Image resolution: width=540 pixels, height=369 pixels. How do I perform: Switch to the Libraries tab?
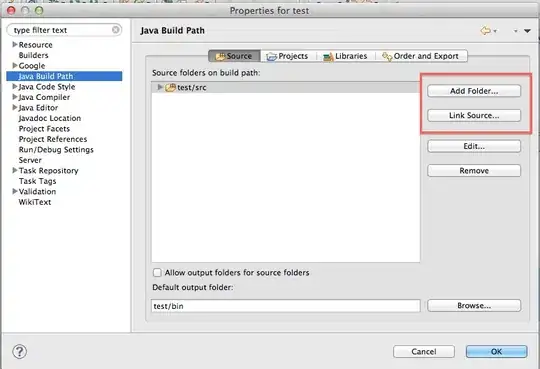click(345, 56)
